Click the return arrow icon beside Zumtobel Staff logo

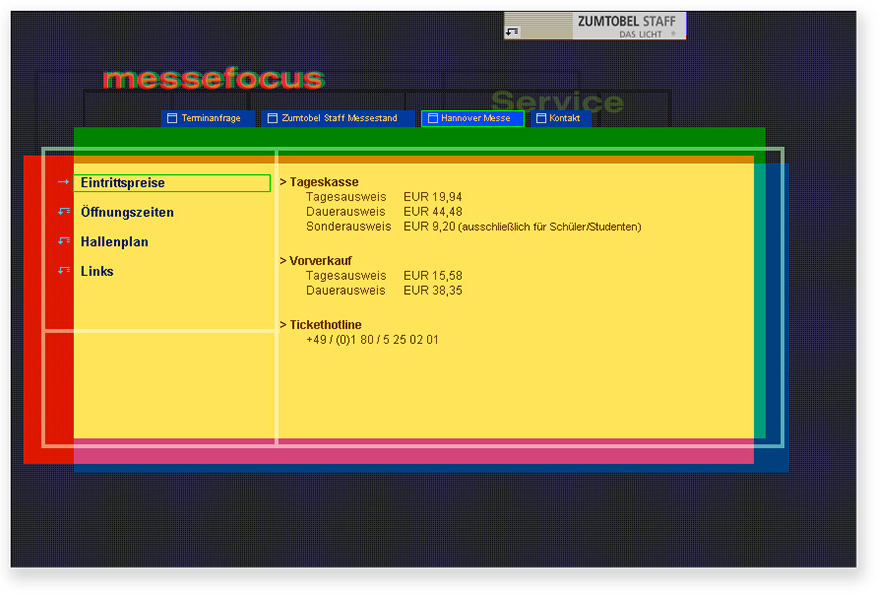coord(512,32)
